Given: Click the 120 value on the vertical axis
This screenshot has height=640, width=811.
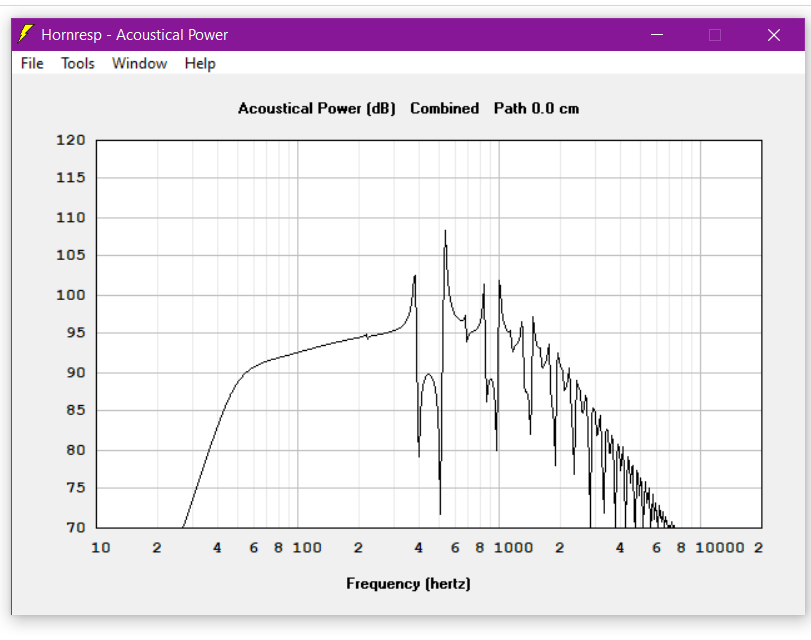Looking at the screenshot, I should click(x=71, y=140).
